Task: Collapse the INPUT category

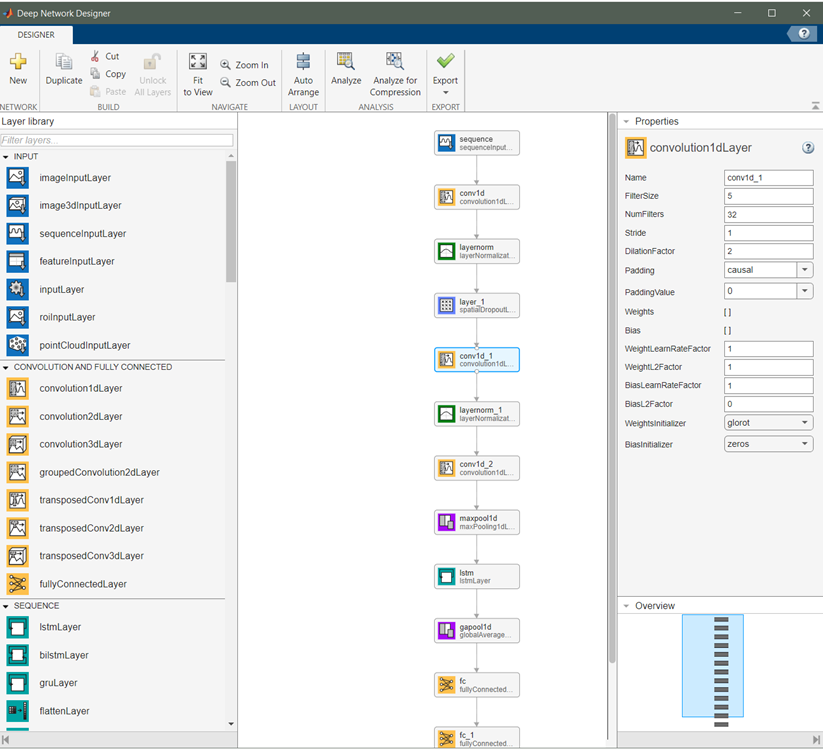Action: (6, 156)
